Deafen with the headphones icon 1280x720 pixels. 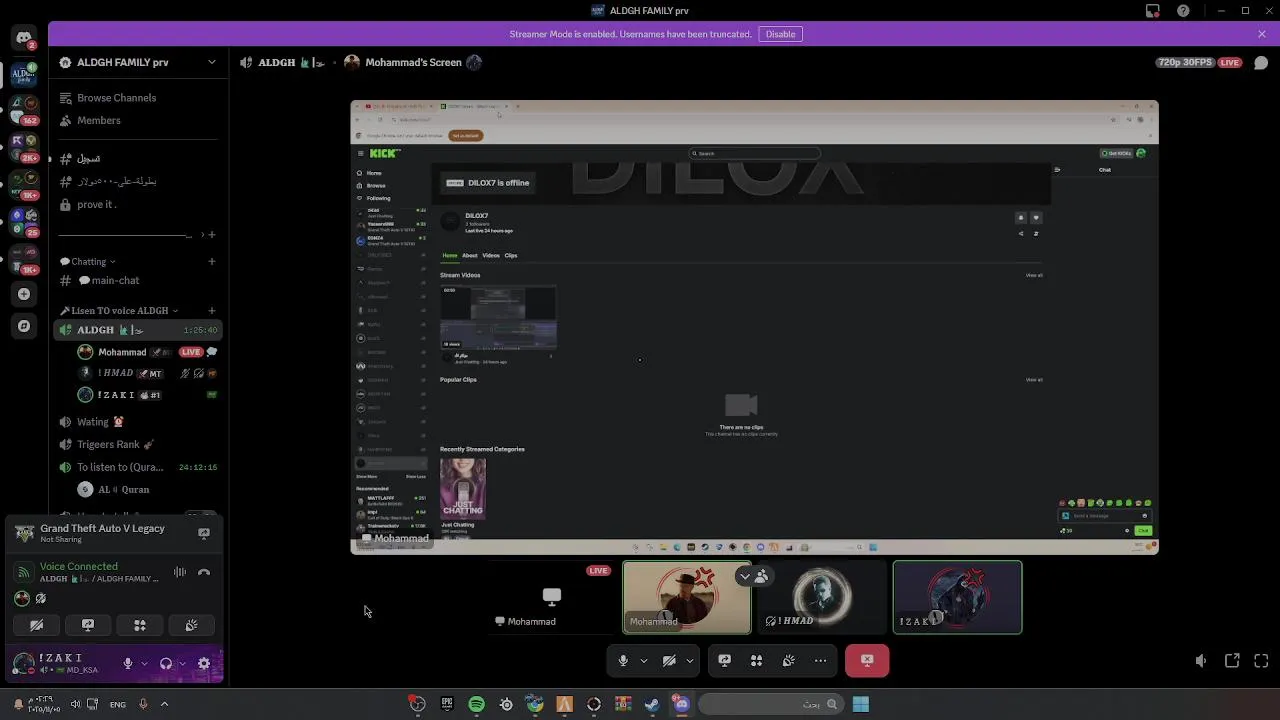(166, 663)
